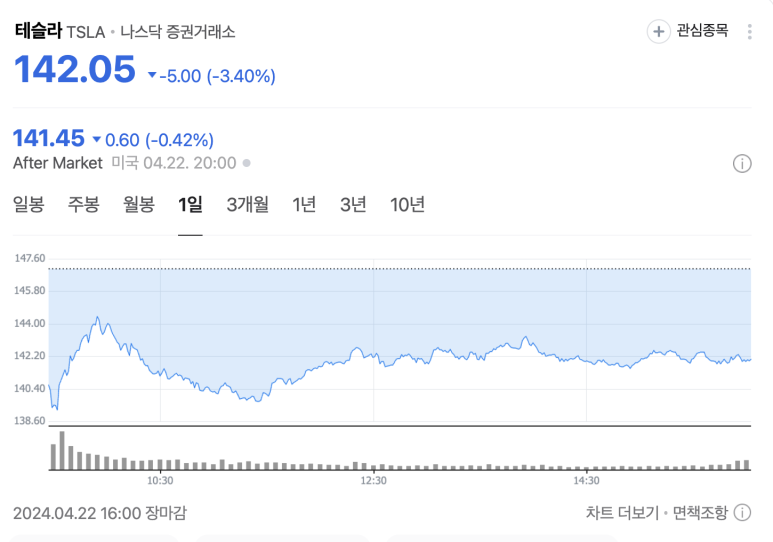Click the 141.45 after-market price
Image resolution: width=773 pixels, height=542 pixels.
[48, 138]
